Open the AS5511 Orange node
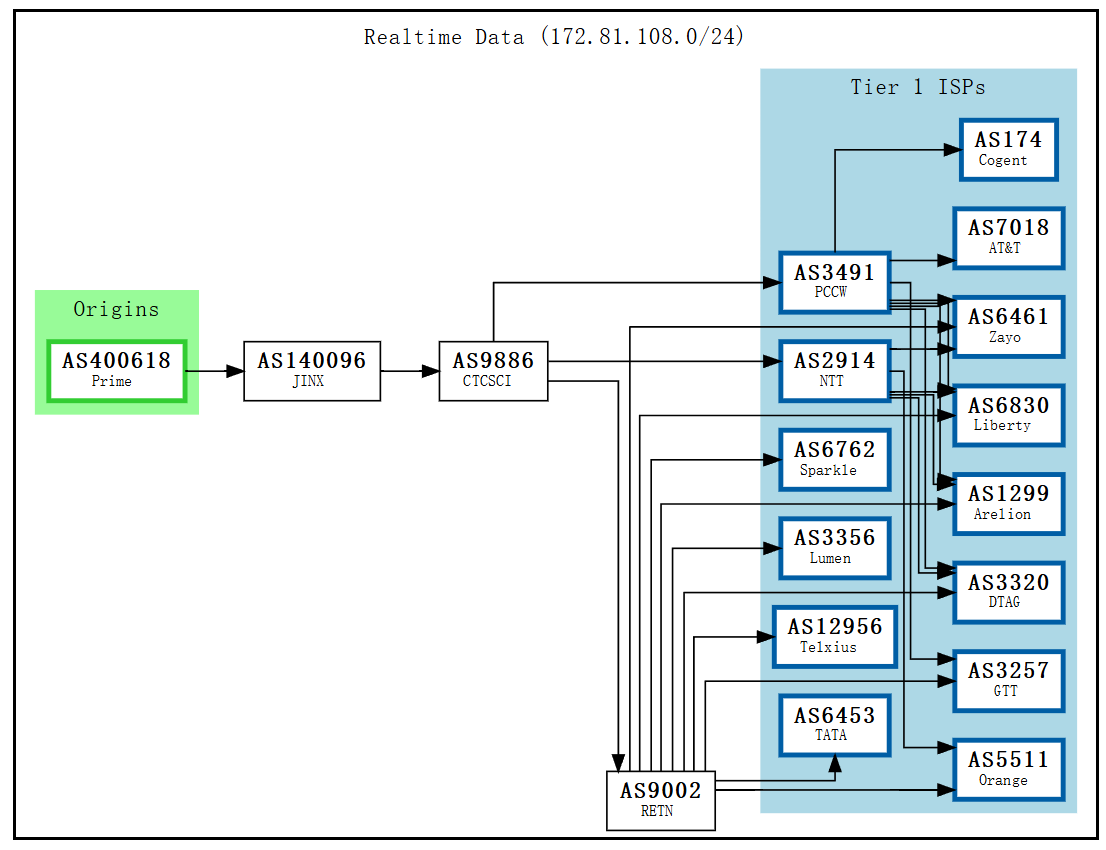1106x850 pixels. [1008, 769]
